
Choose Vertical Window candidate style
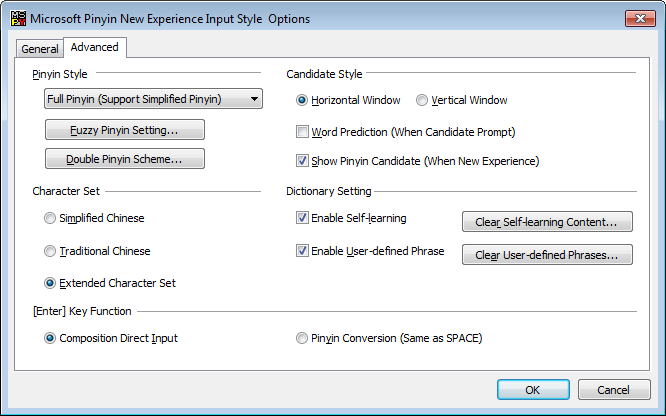[422, 100]
